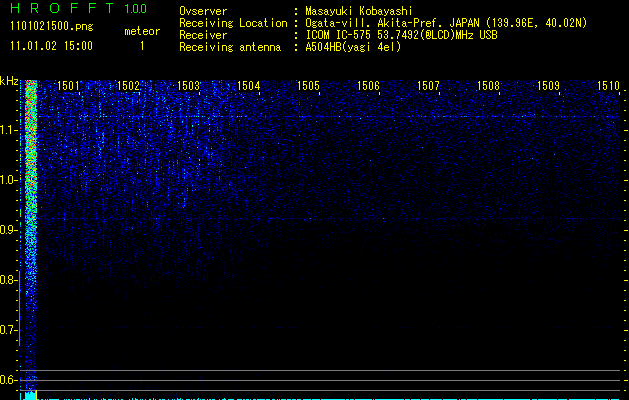The width and height of the screenshot is (629, 400).
Task: Click the 1505 time axis marker
Action: click(x=308, y=86)
